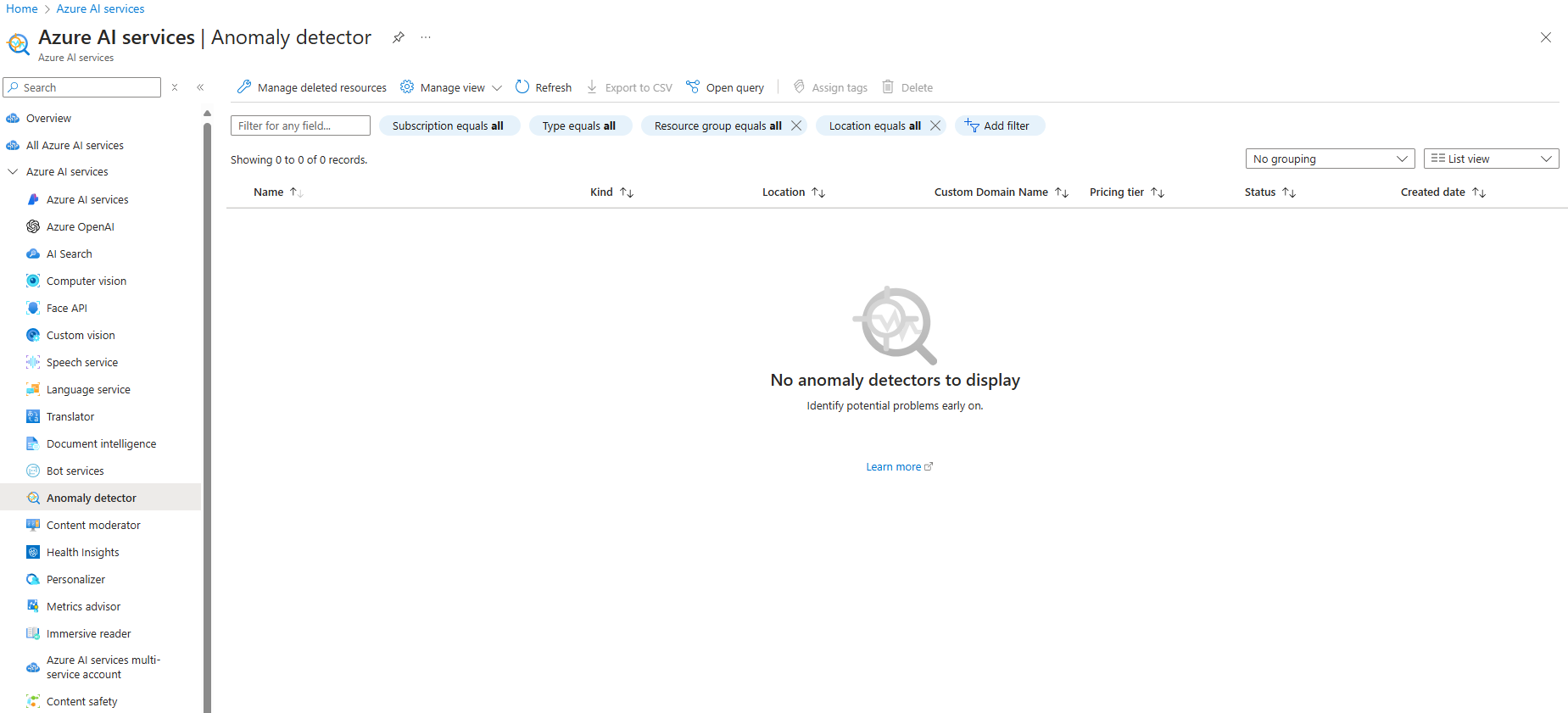Open the List view dropdown
The width and height of the screenshot is (1568, 713).
point(1491,159)
